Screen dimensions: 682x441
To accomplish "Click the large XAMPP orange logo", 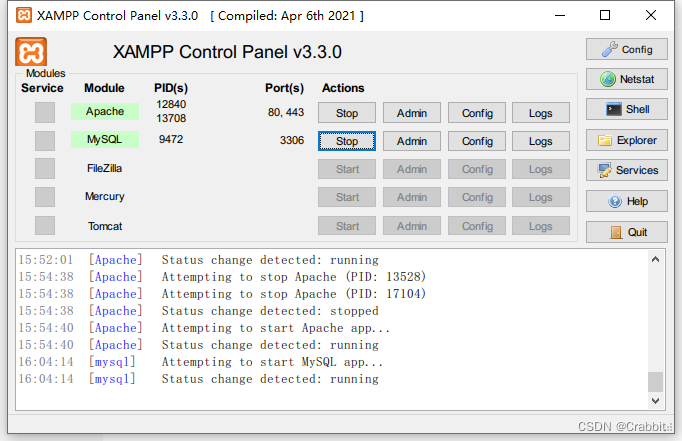I will tap(31, 52).
